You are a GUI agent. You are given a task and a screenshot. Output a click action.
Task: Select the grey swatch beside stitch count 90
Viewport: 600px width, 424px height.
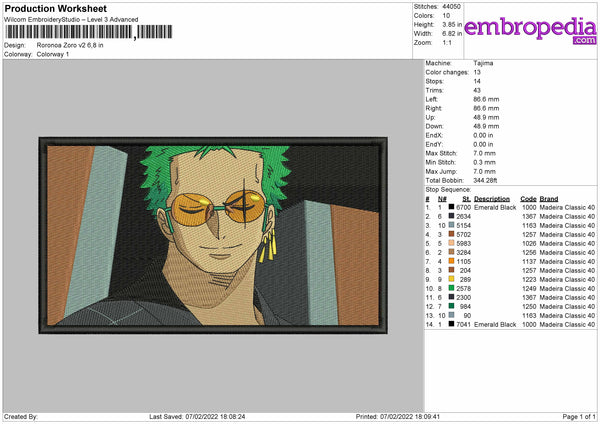click(451, 315)
